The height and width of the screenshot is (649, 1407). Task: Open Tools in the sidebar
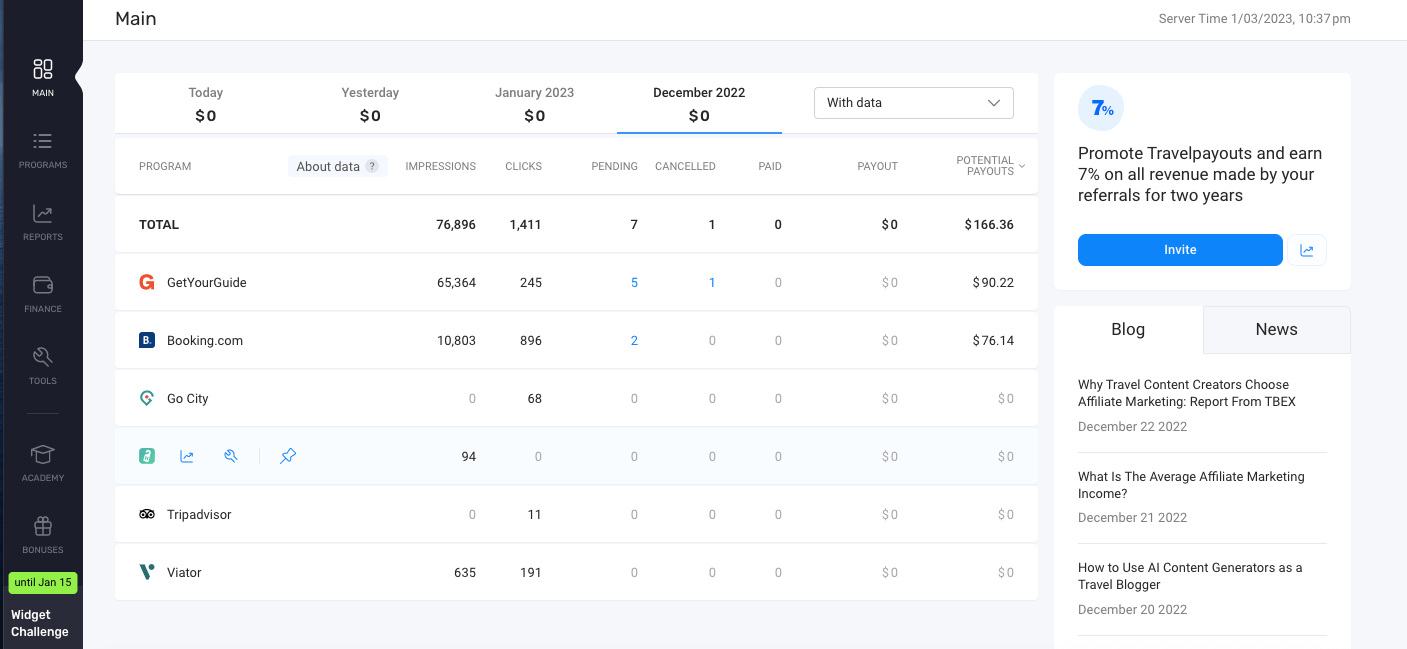tap(42, 366)
